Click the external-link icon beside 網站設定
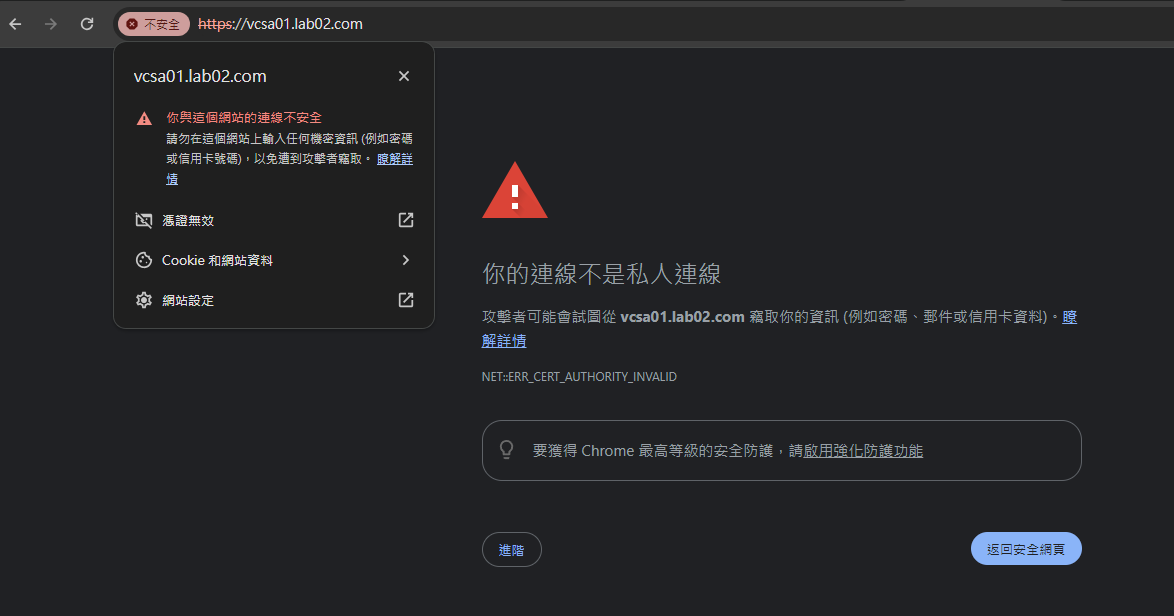Image resolution: width=1174 pixels, height=616 pixels. [406, 300]
